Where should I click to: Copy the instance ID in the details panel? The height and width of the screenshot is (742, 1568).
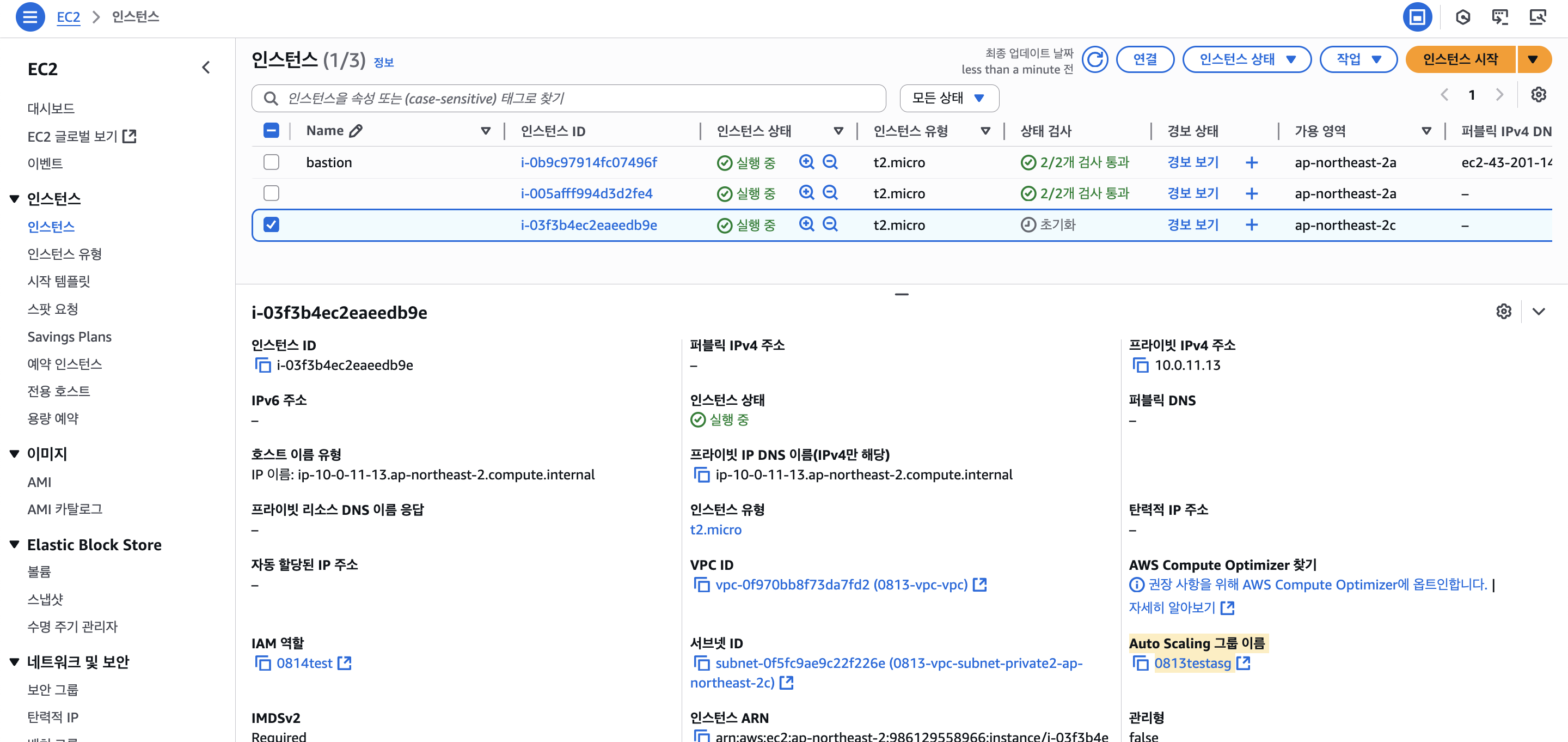pyautogui.click(x=262, y=365)
